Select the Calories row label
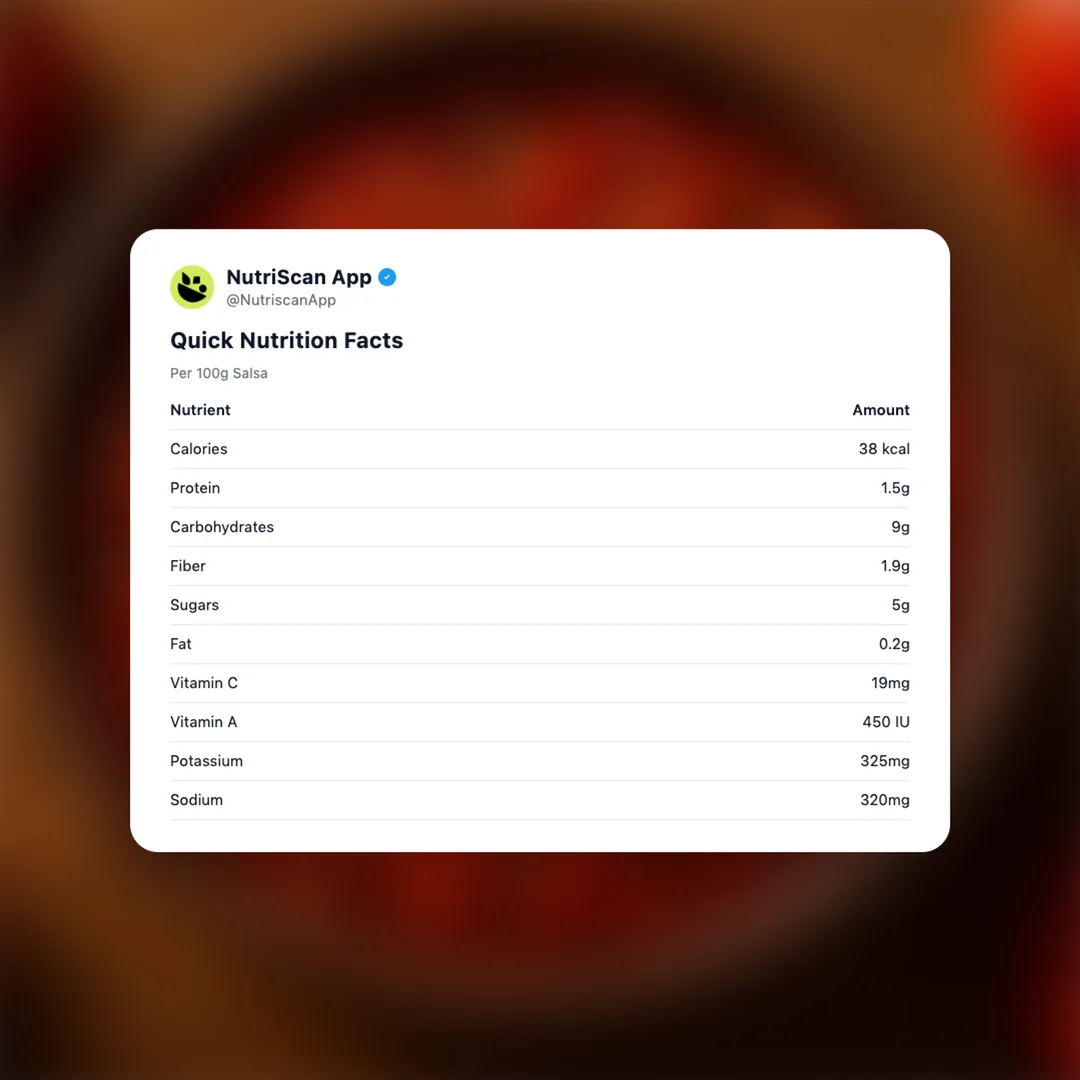 pyautogui.click(x=199, y=449)
